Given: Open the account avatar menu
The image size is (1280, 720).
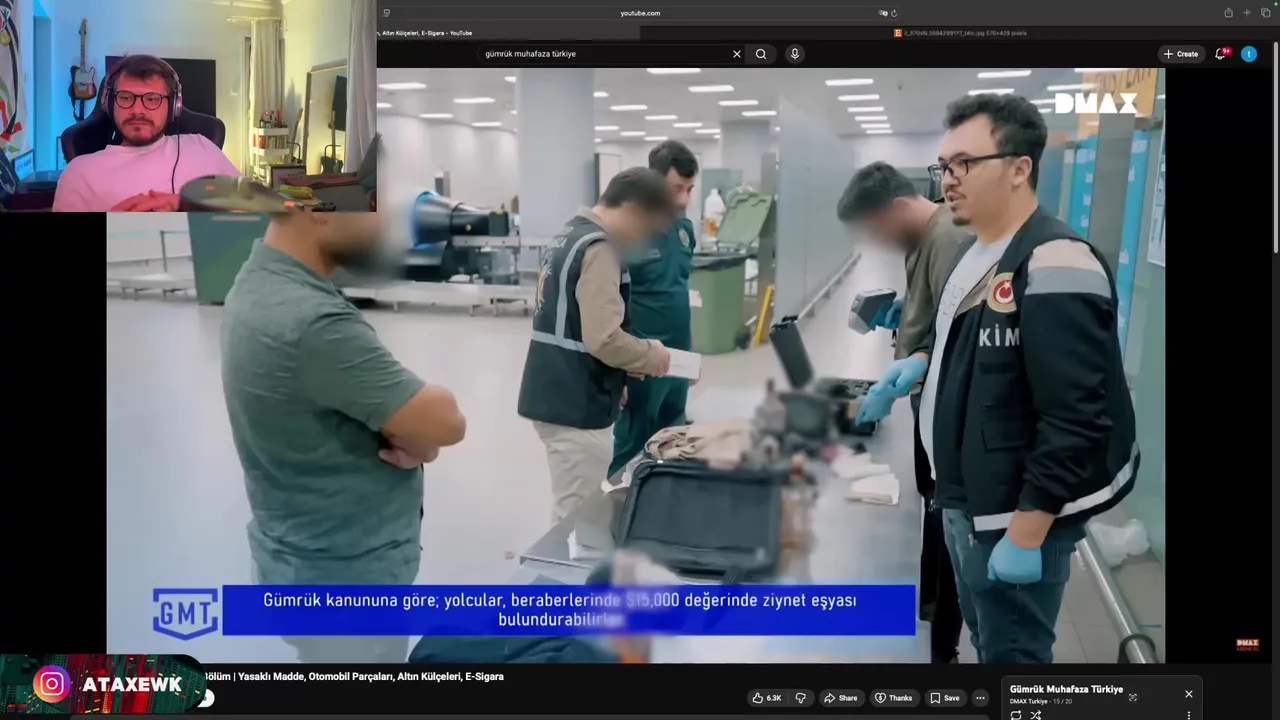Looking at the screenshot, I should [x=1249, y=54].
